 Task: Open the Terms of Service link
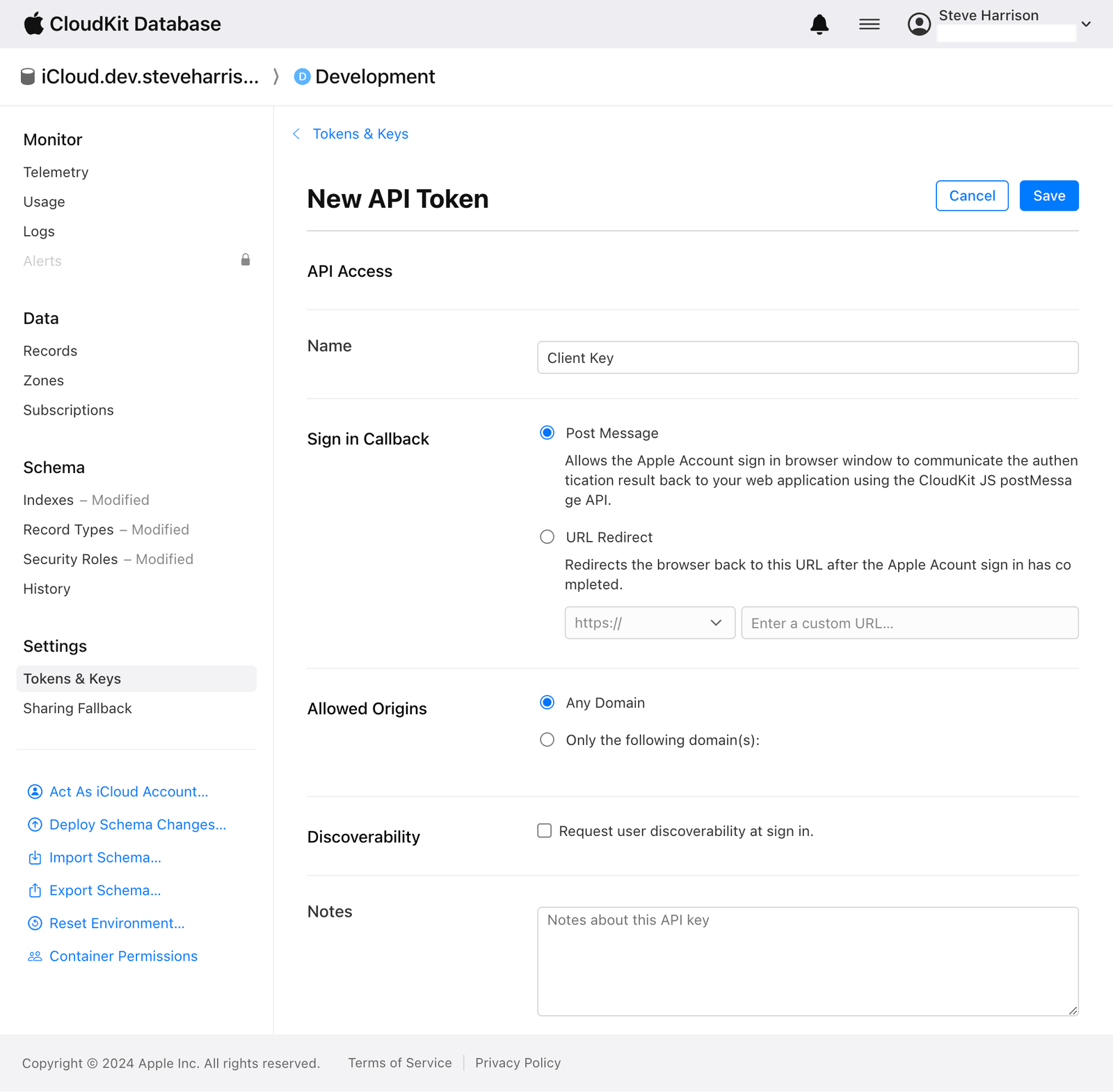399,1063
